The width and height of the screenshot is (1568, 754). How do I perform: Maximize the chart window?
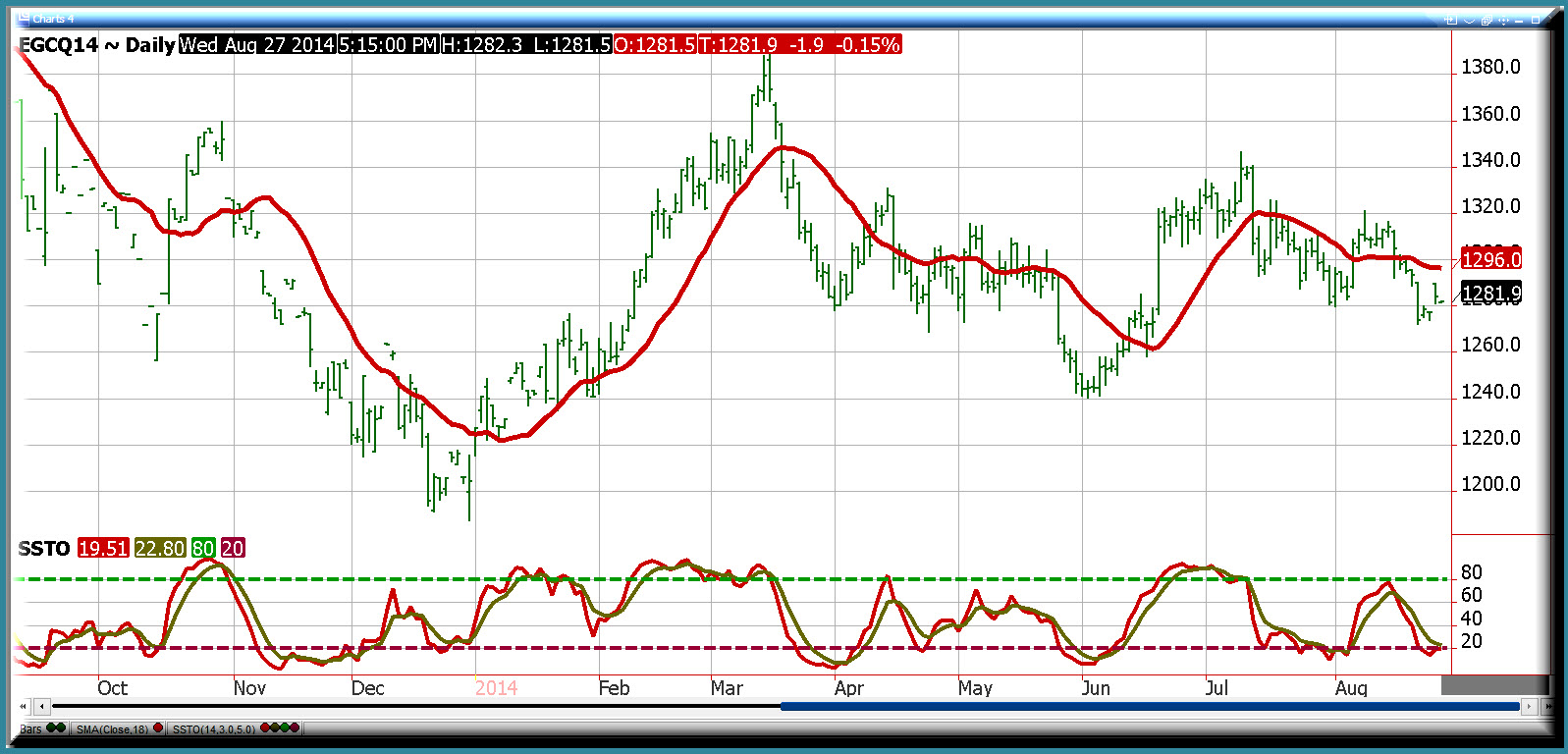point(1537,20)
